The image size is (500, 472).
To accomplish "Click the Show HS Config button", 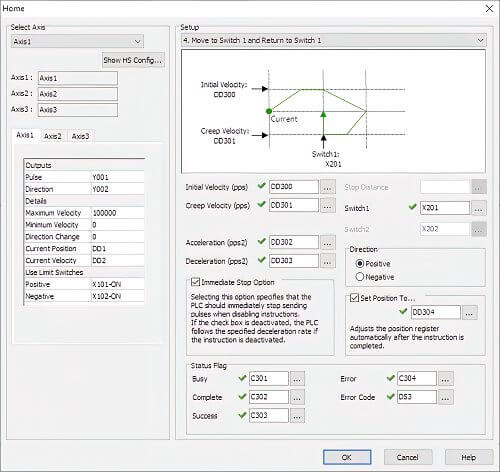I will point(133,60).
